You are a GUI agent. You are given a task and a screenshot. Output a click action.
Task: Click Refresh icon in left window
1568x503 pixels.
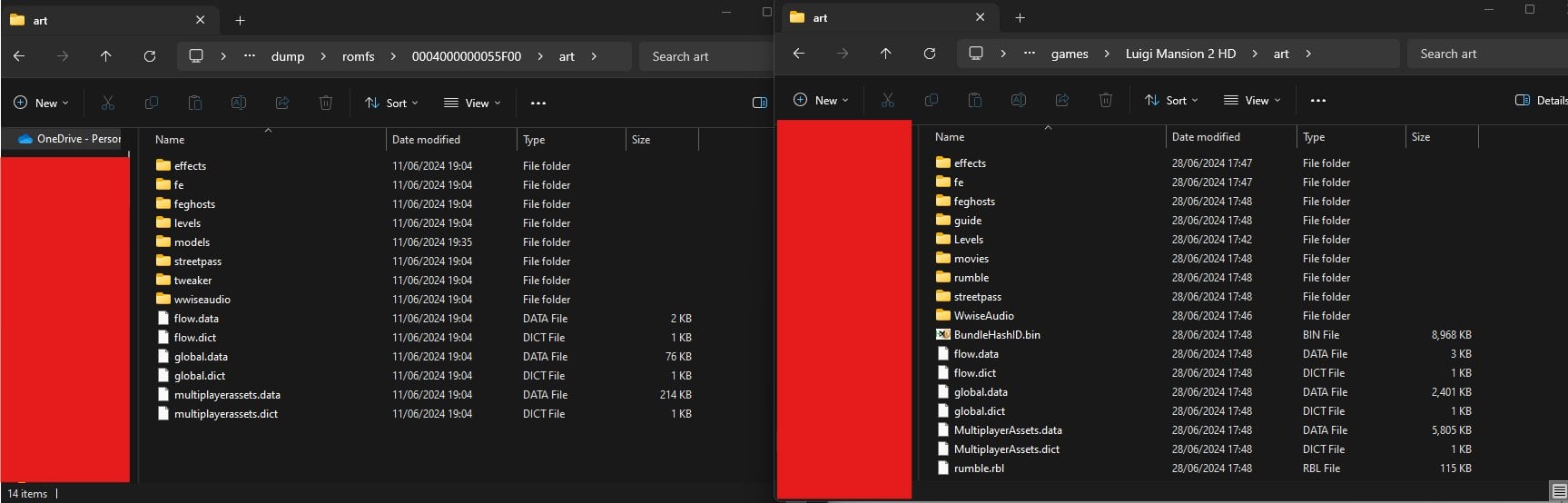click(x=150, y=56)
